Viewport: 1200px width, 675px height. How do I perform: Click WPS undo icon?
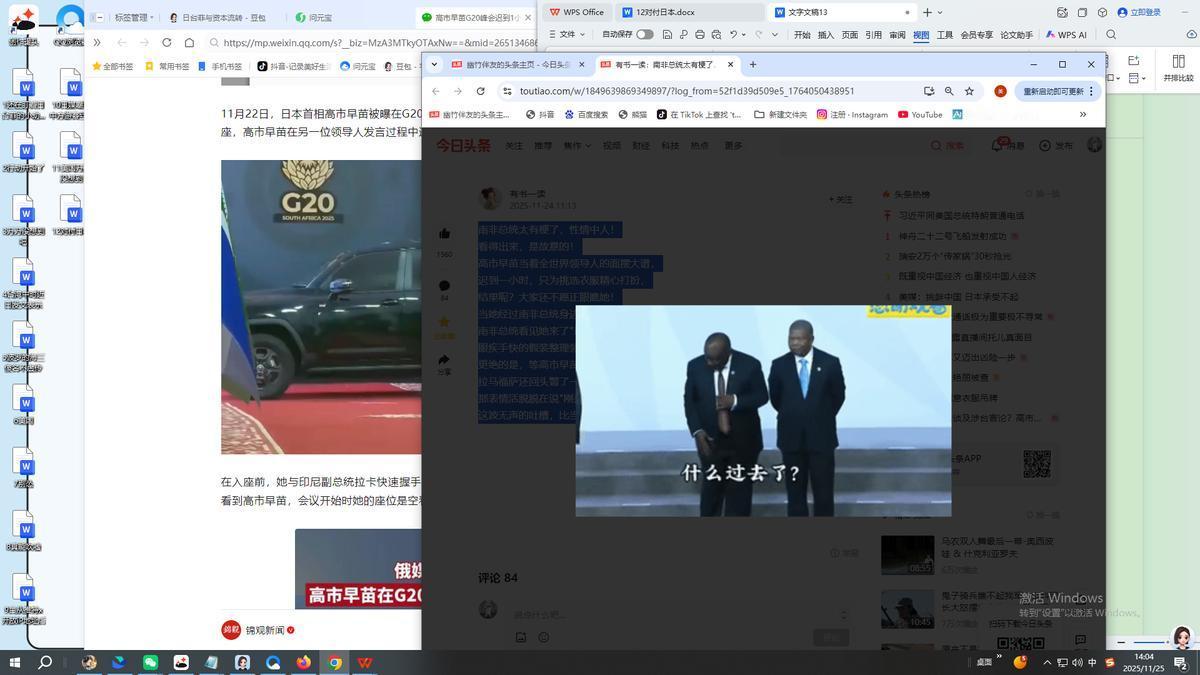point(733,34)
